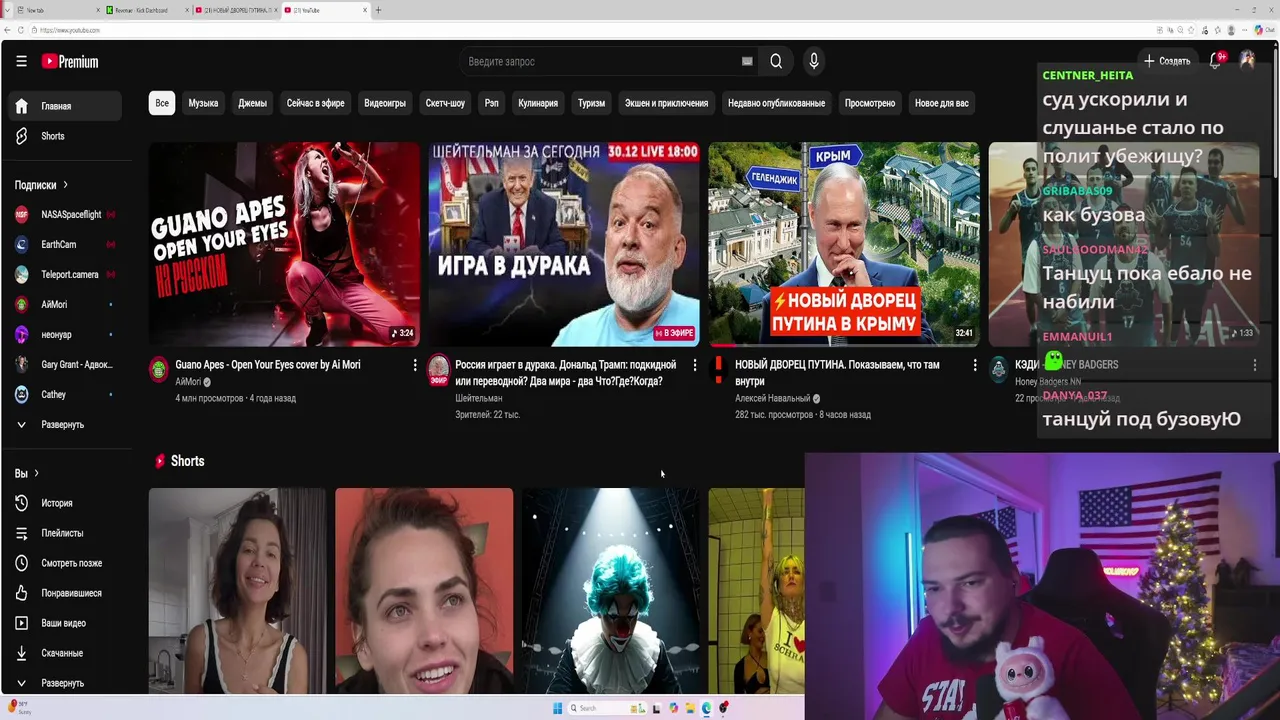Expand subscriptions list with Развернуть
Screen dimensions: 1280x720
pyautogui.click(x=65, y=424)
